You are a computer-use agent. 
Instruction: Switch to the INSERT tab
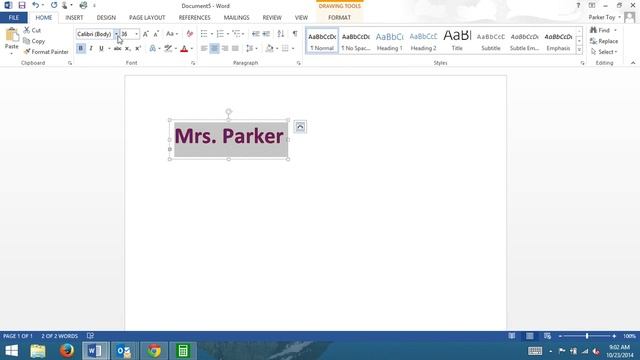74,18
